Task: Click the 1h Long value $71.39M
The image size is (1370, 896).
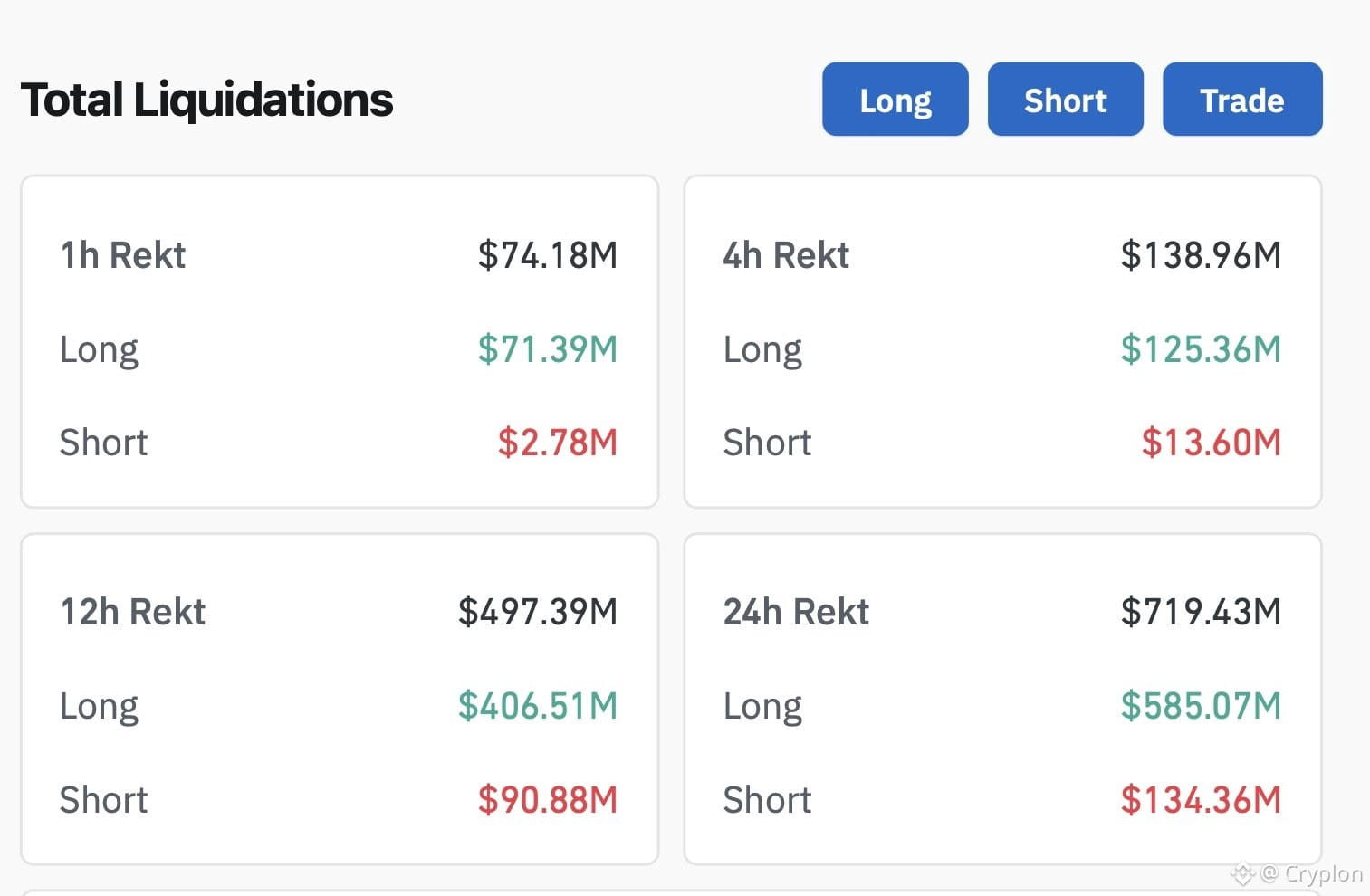Action: (548, 349)
